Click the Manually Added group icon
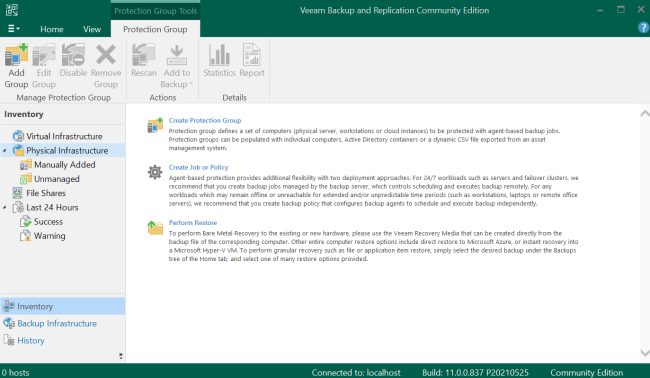Viewport: 650px width, 378px height. pos(26,165)
